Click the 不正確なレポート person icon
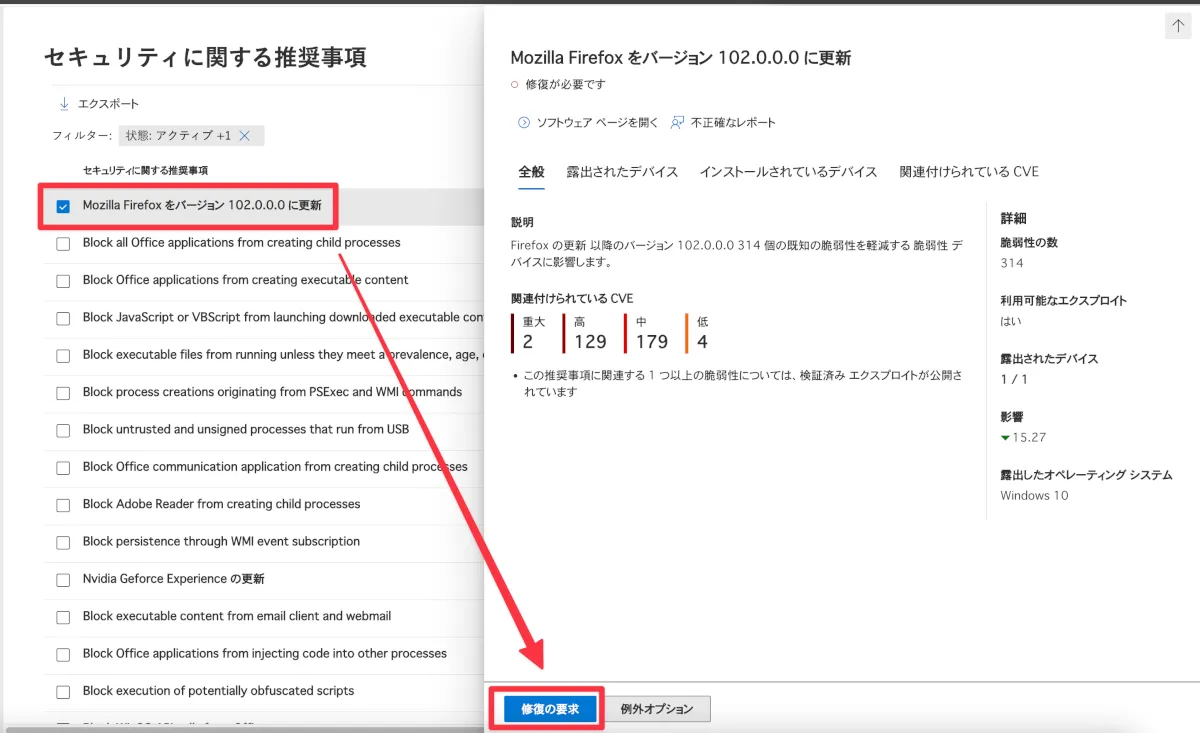The width and height of the screenshot is (1200, 733). (x=677, y=123)
